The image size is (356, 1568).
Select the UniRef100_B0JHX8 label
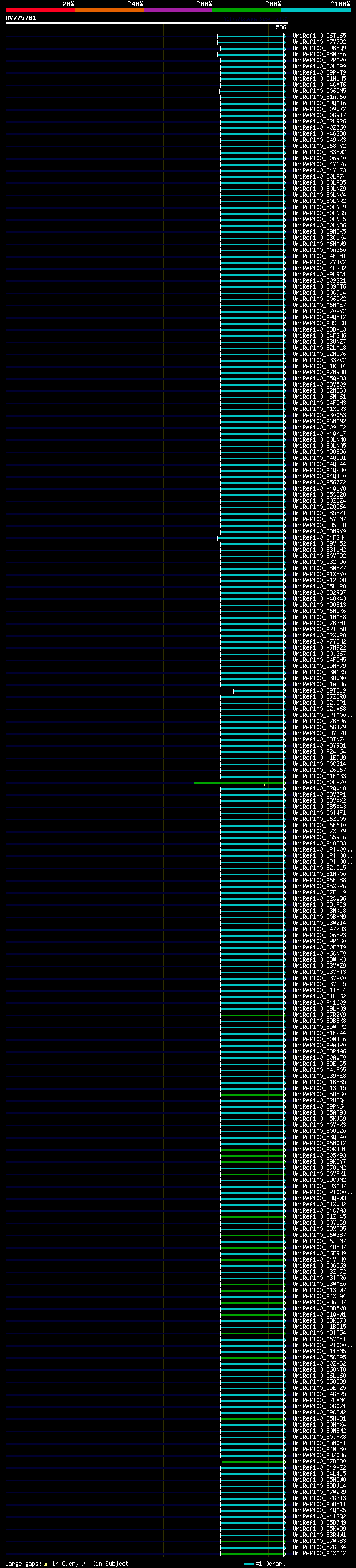[319, 1438]
